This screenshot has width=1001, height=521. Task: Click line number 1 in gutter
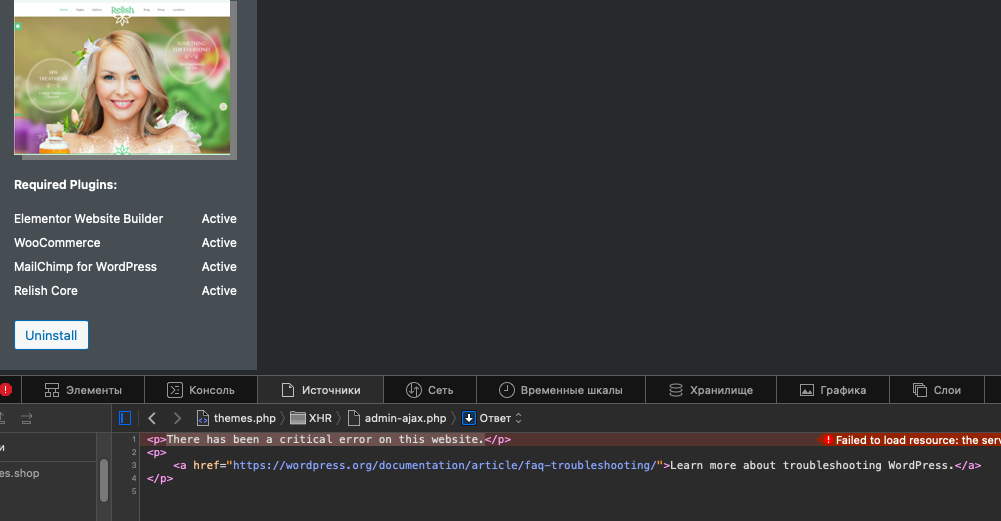coord(134,439)
